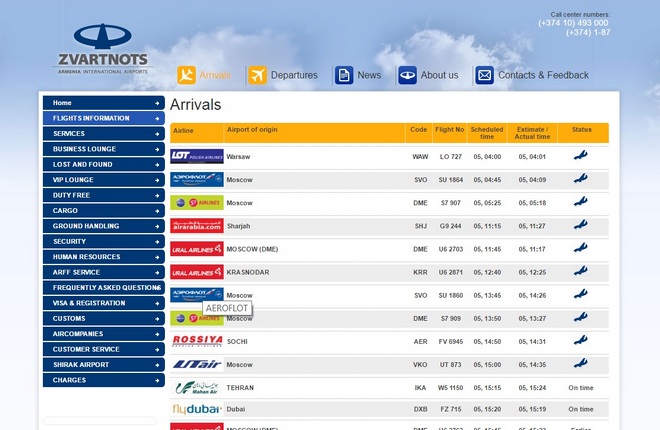This screenshot has height=430, width=660.
Task: Click landed plane icon for flight FV 6945
Action: pyautogui.click(x=581, y=340)
